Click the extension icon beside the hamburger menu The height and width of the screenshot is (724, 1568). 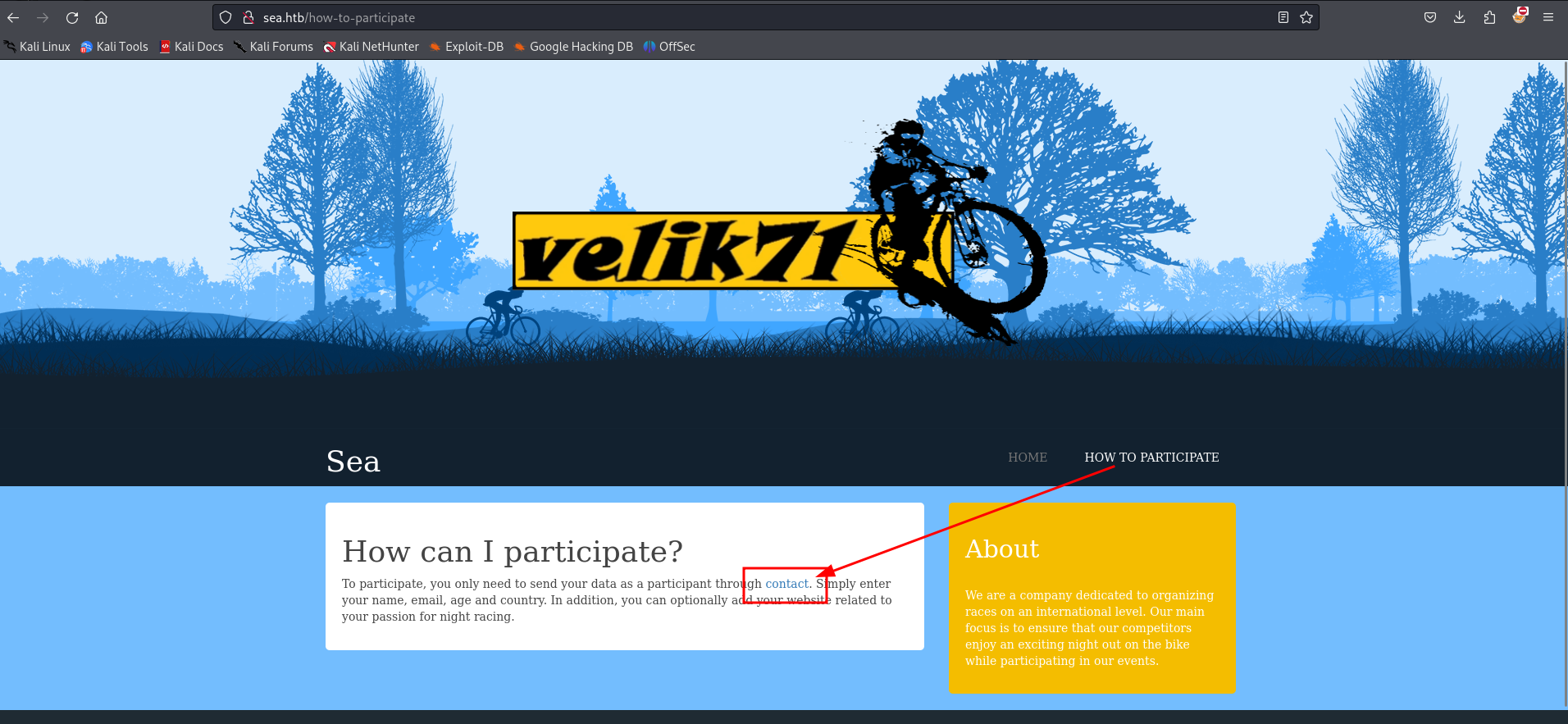coord(1520,16)
